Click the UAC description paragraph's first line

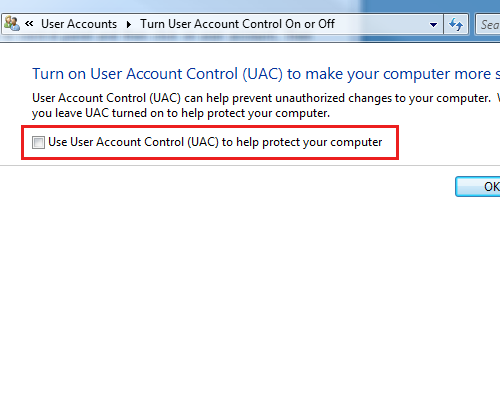click(x=266, y=98)
